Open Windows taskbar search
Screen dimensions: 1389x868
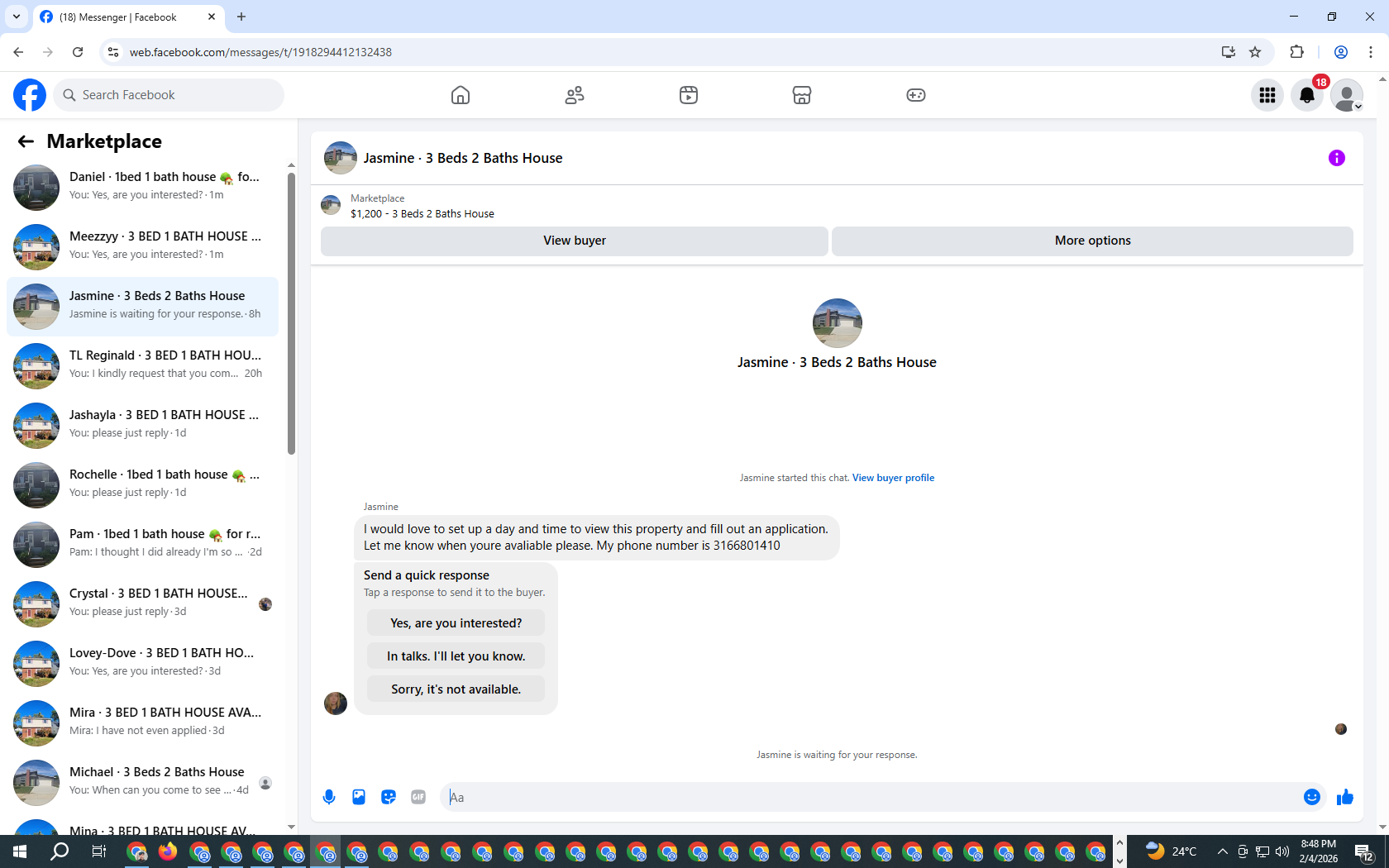pos(60,851)
